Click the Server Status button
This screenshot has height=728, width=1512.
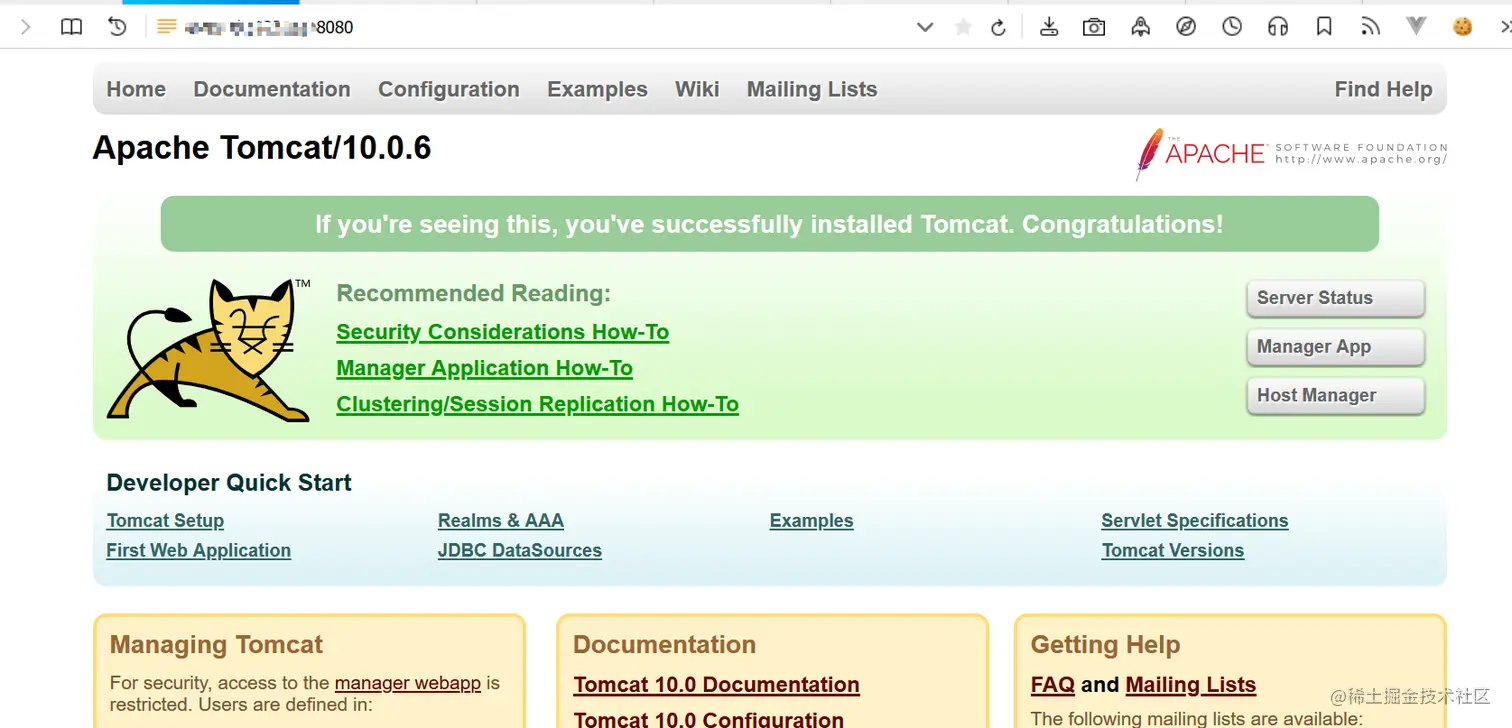coord(1335,298)
